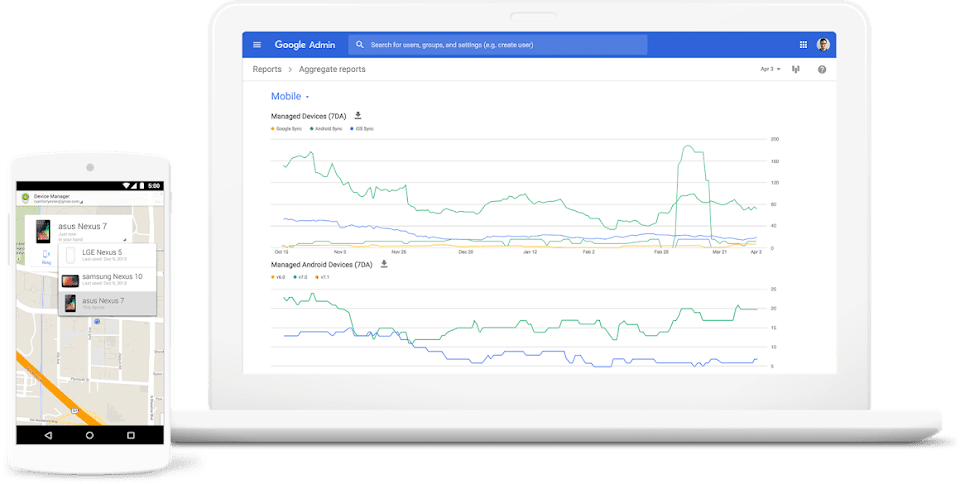Select LGE Nexus 5 from device list

[x=107, y=255]
